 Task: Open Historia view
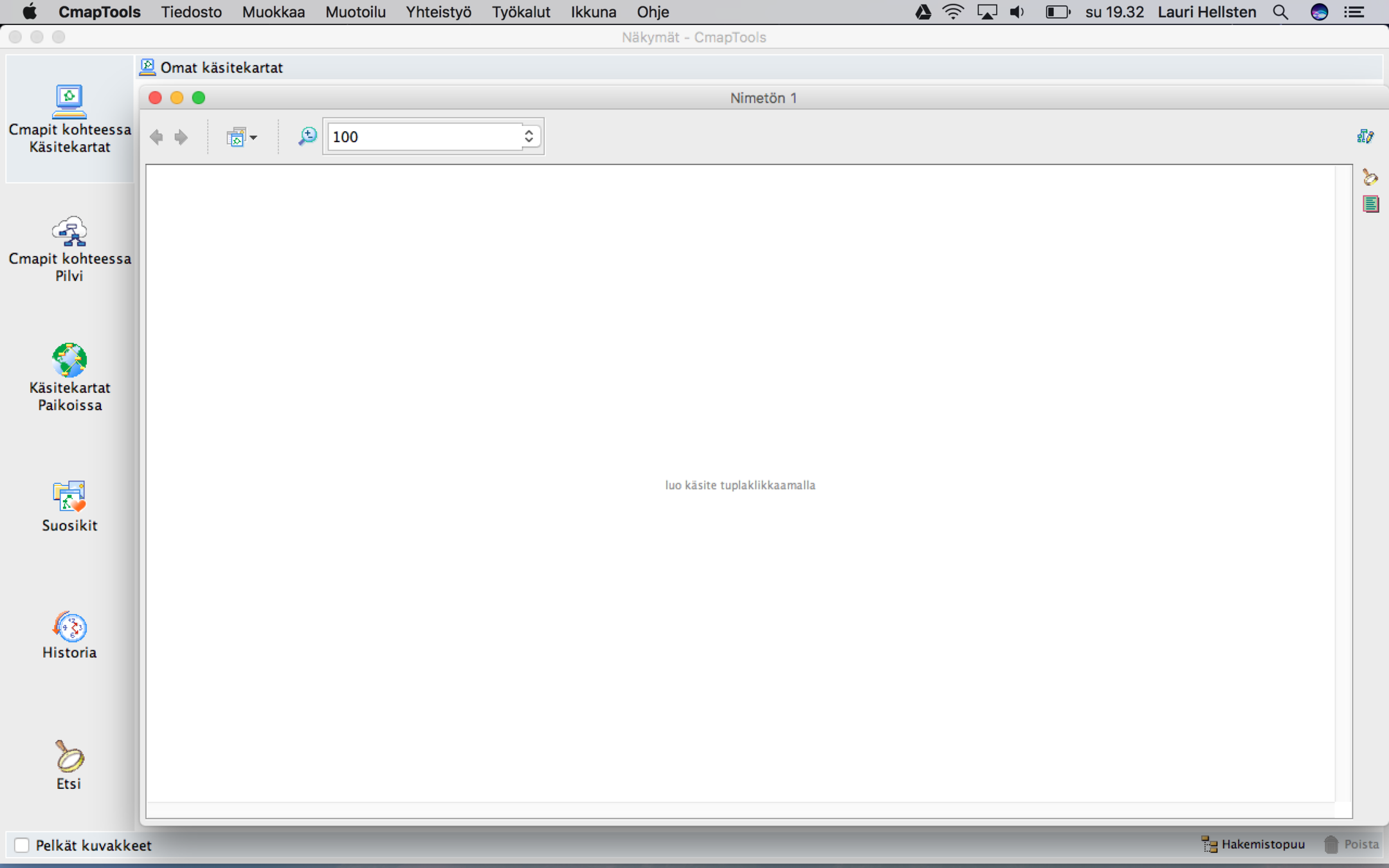(x=69, y=634)
